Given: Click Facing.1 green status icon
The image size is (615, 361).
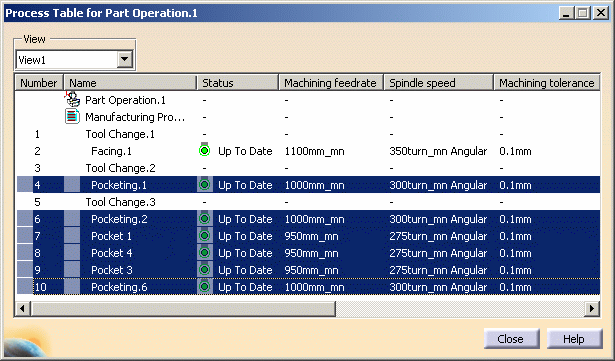Looking at the screenshot, I should (x=204, y=150).
